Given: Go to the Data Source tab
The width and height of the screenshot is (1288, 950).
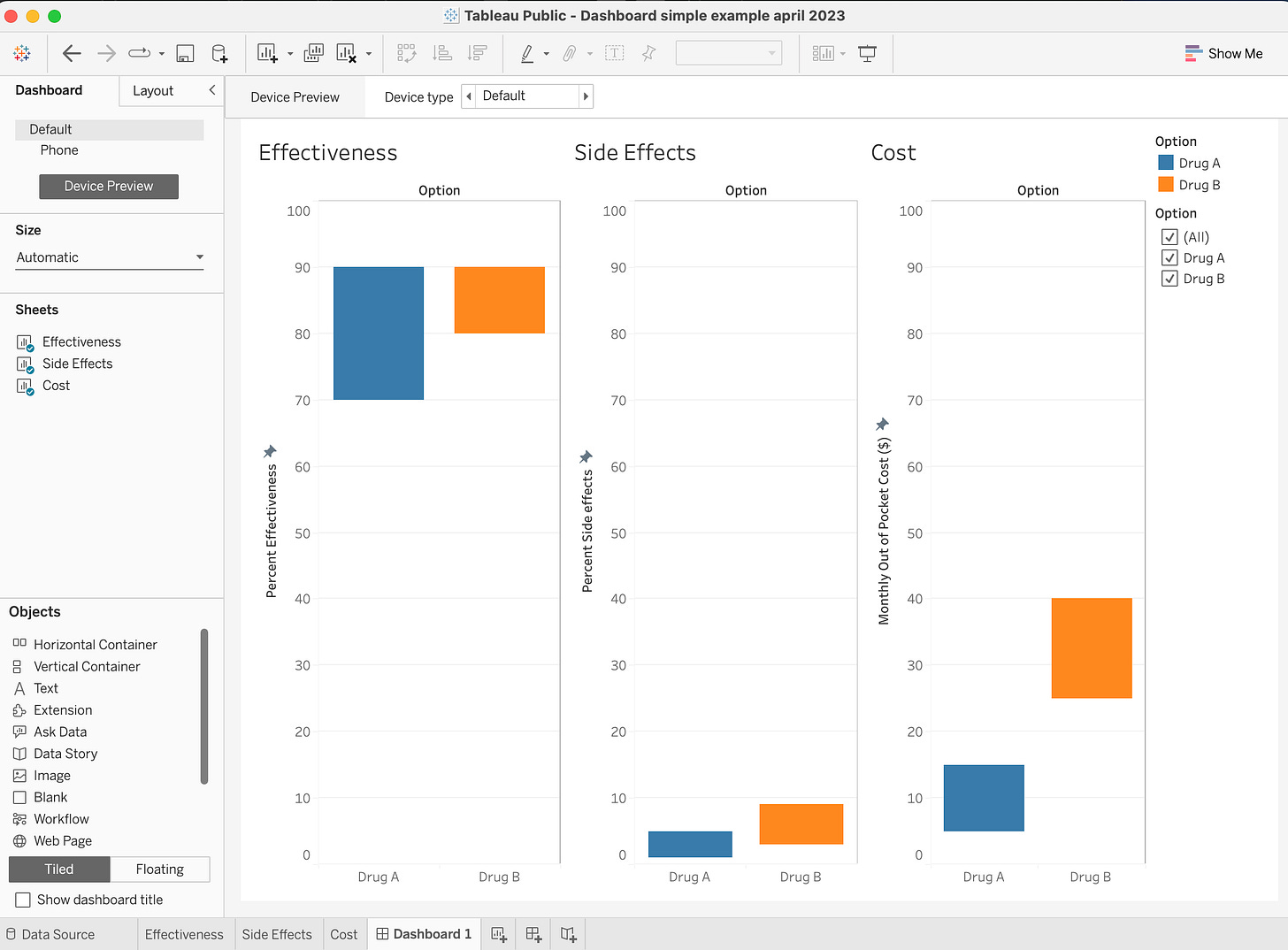Looking at the screenshot, I should [x=58, y=933].
